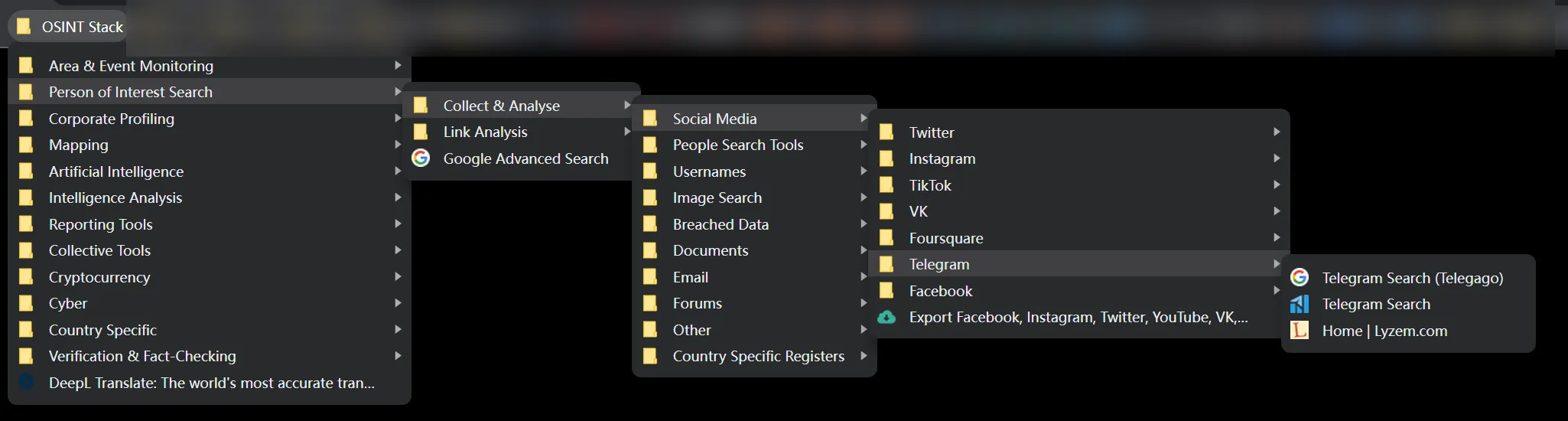Click the folder icon next to Forums
This screenshot has width=1568, height=421.
click(650, 303)
